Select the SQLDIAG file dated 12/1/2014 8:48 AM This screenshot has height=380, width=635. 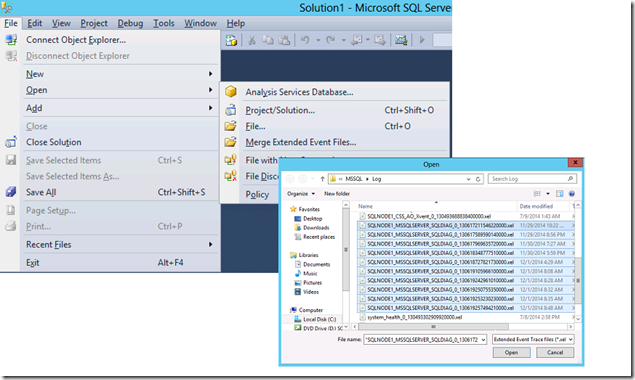(x=466, y=308)
